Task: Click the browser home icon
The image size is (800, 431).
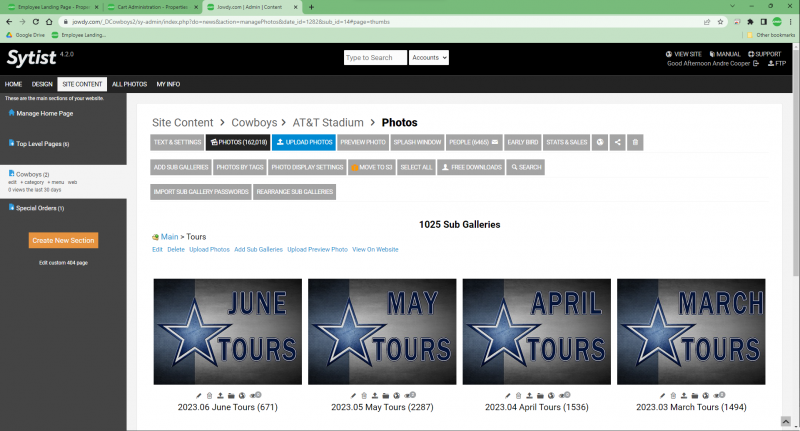Action: point(49,22)
